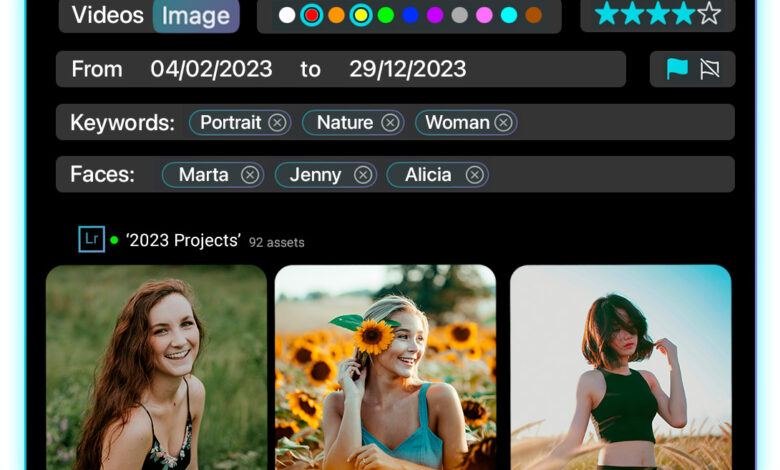Remove the Portrait keyword tag
This screenshot has height=470, width=780.
click(x=277, y=122)
